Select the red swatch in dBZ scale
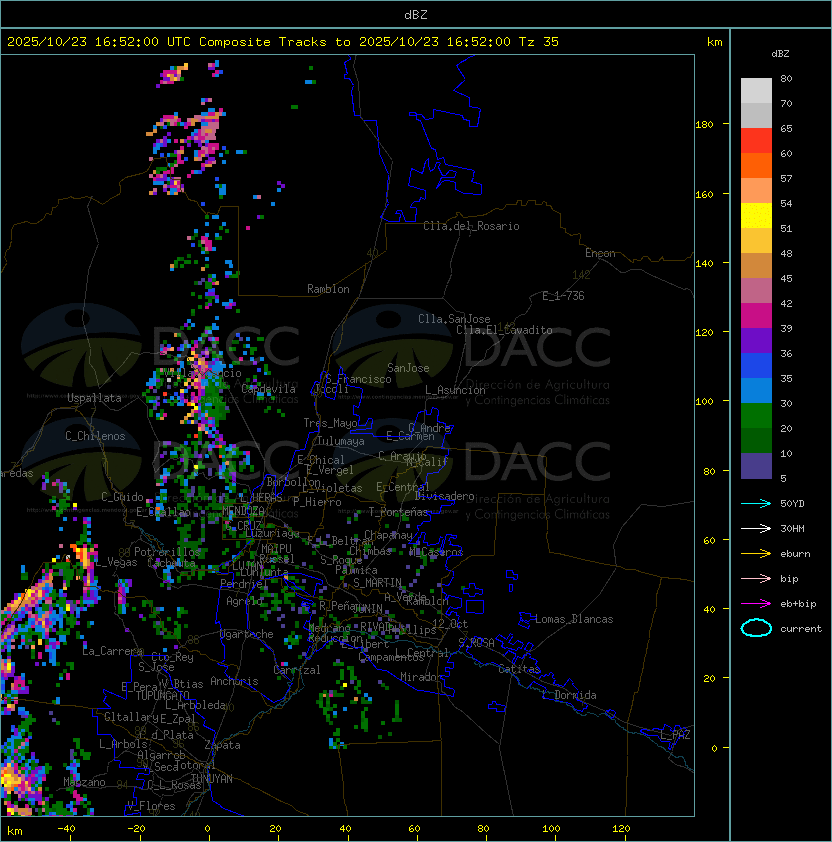Image resolution: width=832 pixels, height=842 pixels. click(x=756, y=141)
